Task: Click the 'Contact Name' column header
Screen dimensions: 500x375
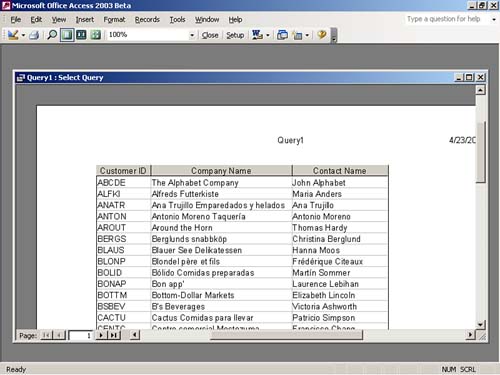Action: pyautogui.click(x=340, y=171)
